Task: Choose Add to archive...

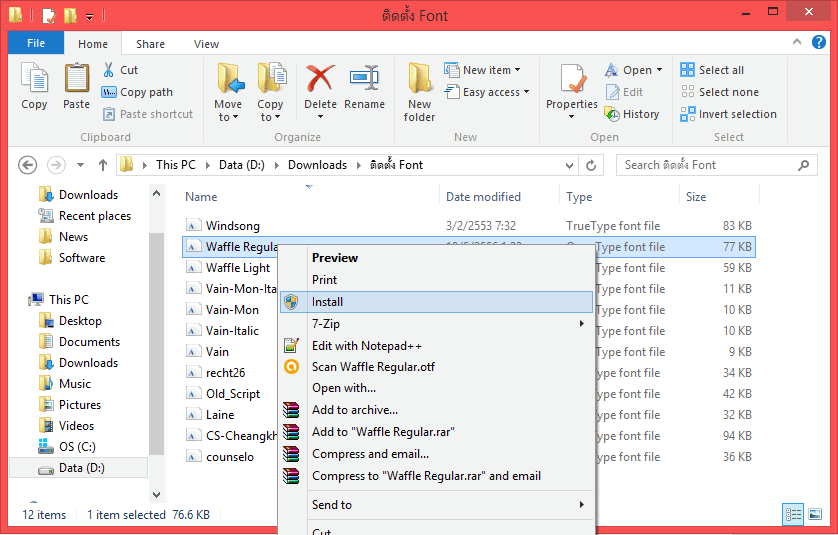Action: pyautogui.click(x=436, y=410)
